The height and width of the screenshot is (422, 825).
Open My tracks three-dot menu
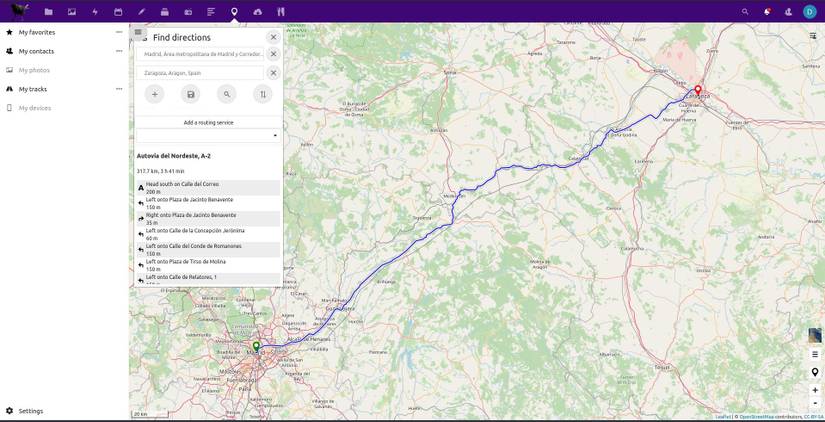tap(119, 89)
